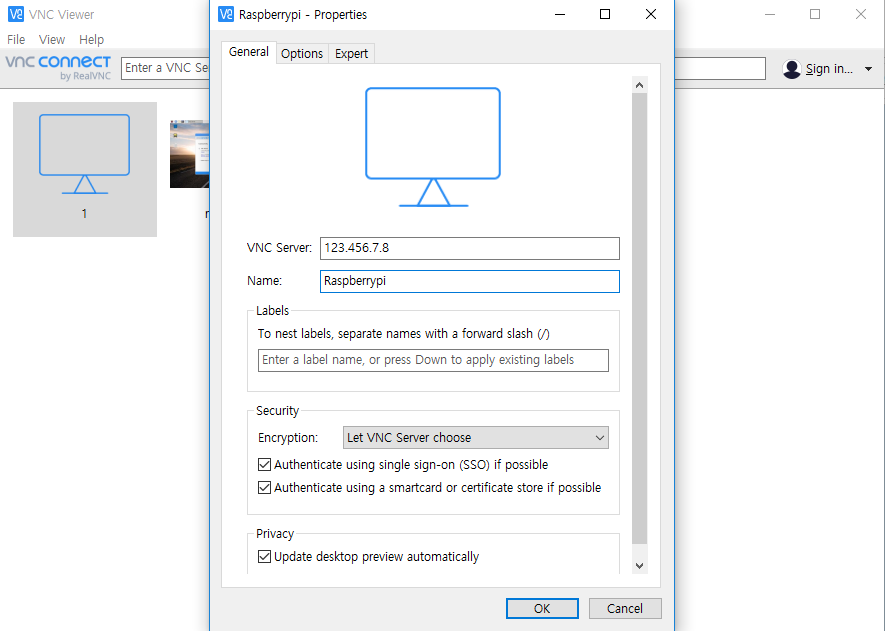Click the VNC Server address field

(x=470, y=248)
